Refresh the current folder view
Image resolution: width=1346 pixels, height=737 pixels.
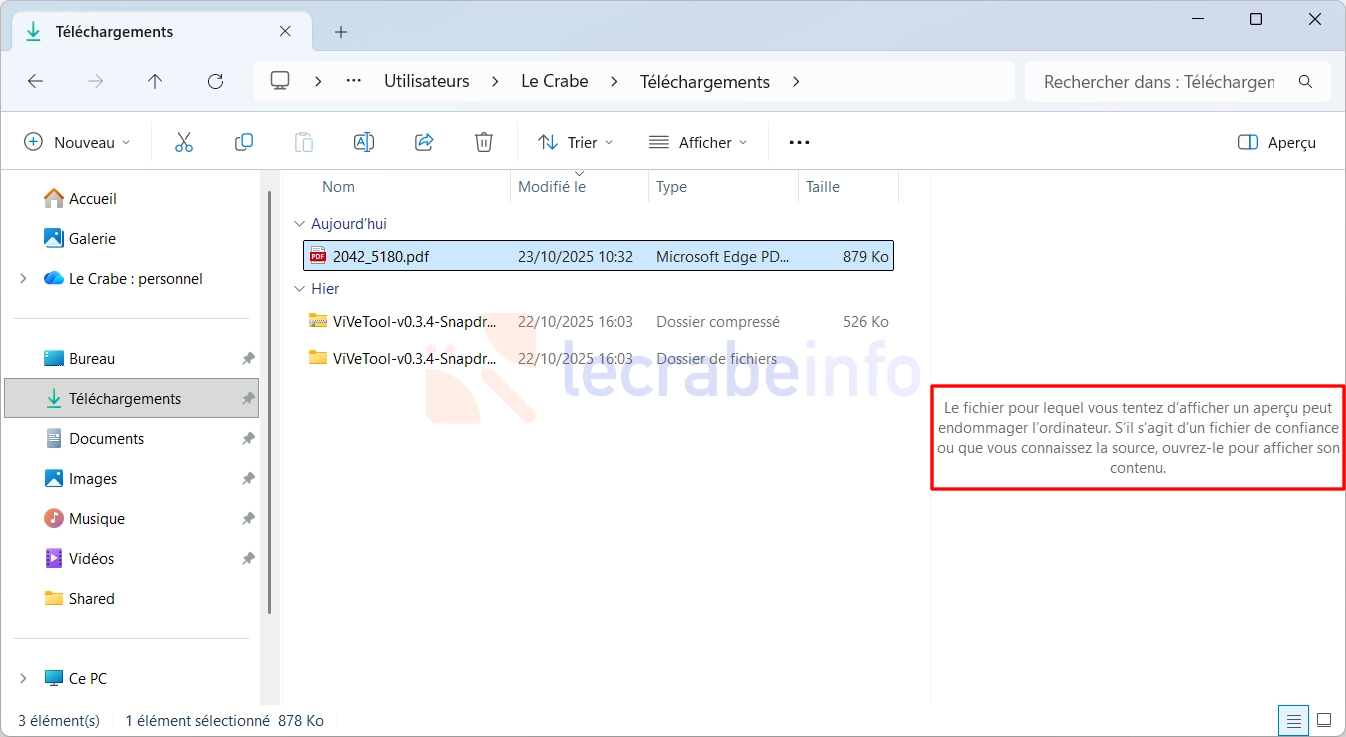tap(215, 82)
